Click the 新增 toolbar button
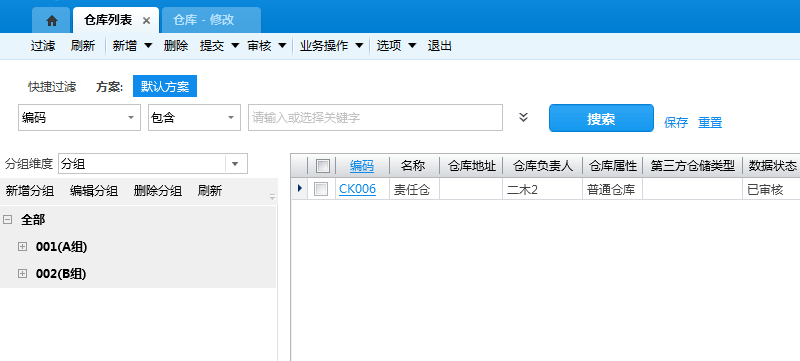 (124, 46)
